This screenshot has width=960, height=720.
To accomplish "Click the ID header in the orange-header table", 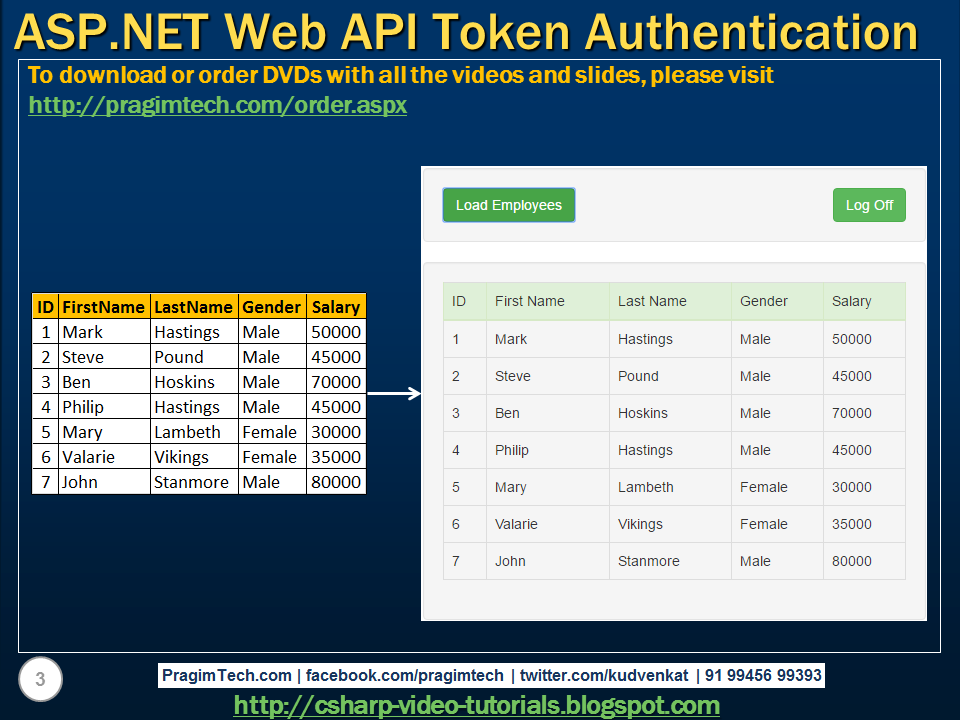I will point(45,307).
